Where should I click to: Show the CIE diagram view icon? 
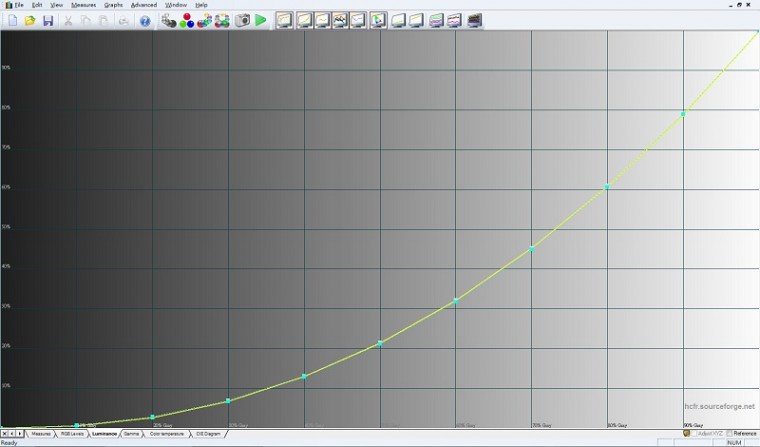pyautogui.click(x=379, y=20)
